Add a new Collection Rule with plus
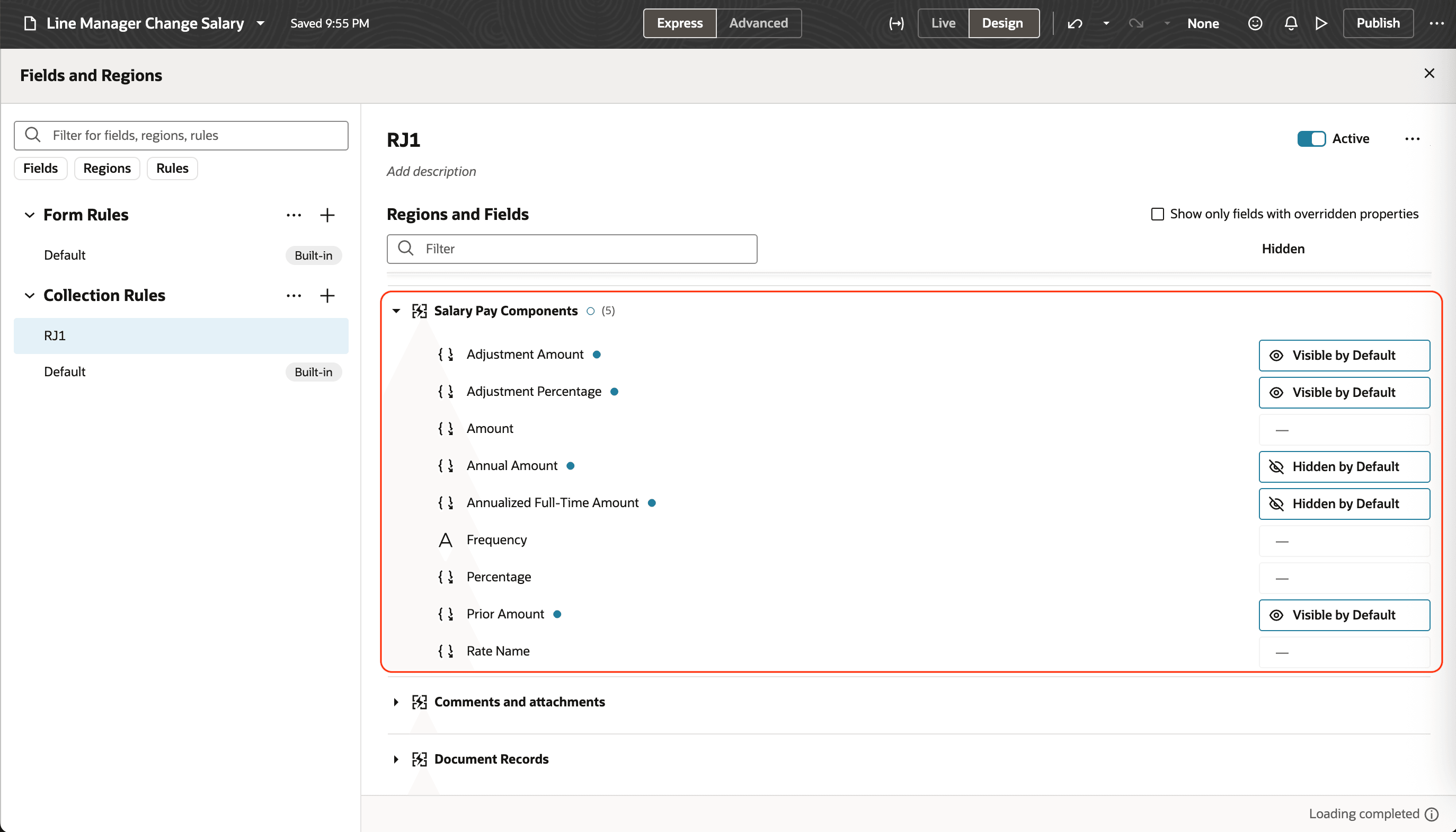 coord(327,295)
